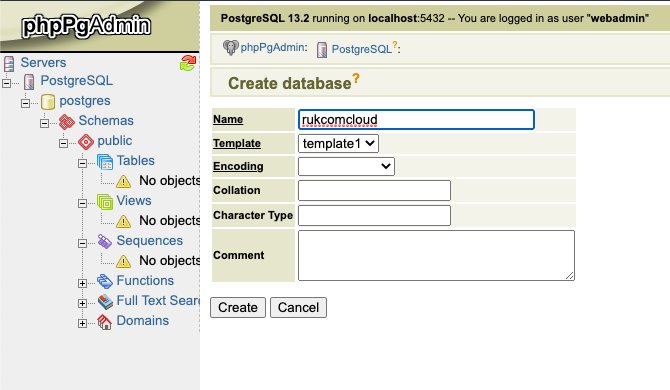Screen dimensions: 670x390
Task: Click the public schema icon
Action: click(x=86, y=141)
